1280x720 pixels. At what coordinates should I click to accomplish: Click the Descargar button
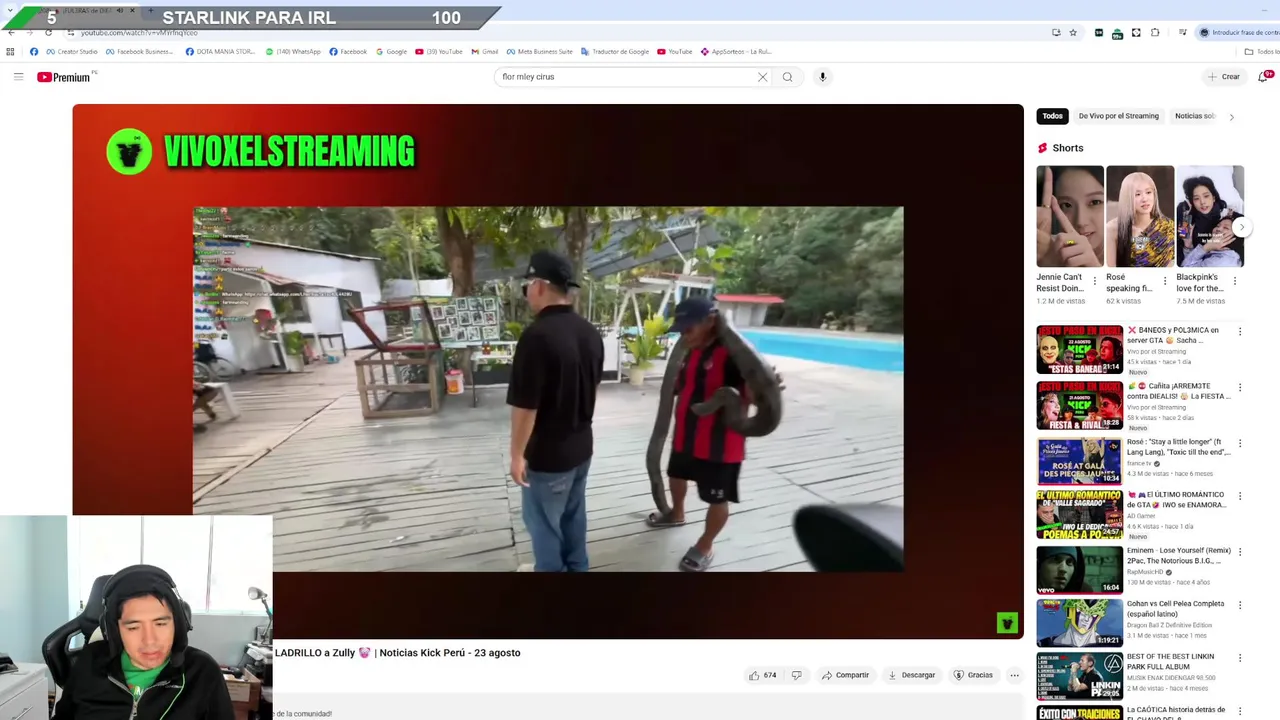911,675
